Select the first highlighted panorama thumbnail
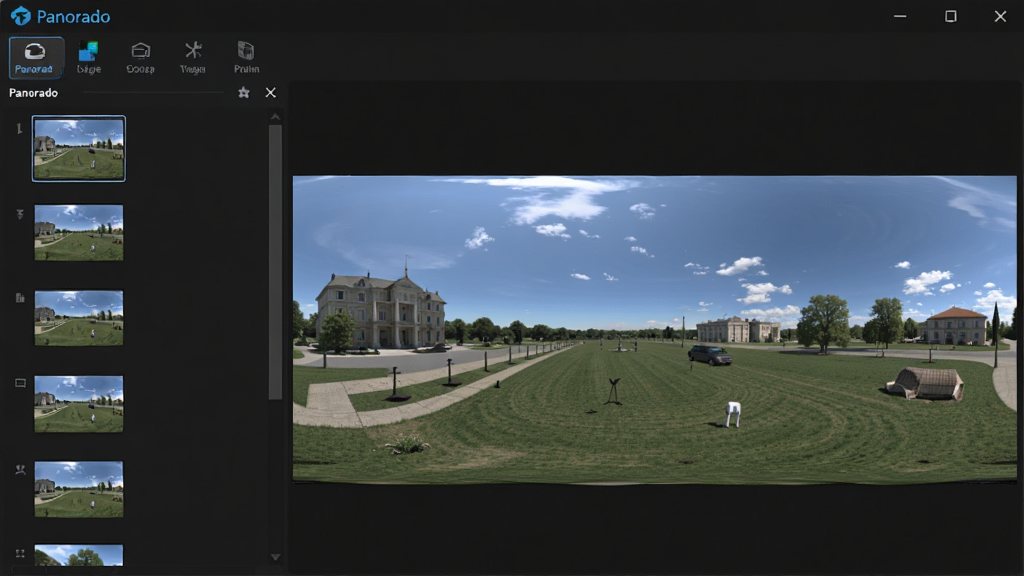The image size is (1024, 576). pyautogui.click(x=78, y=149)
